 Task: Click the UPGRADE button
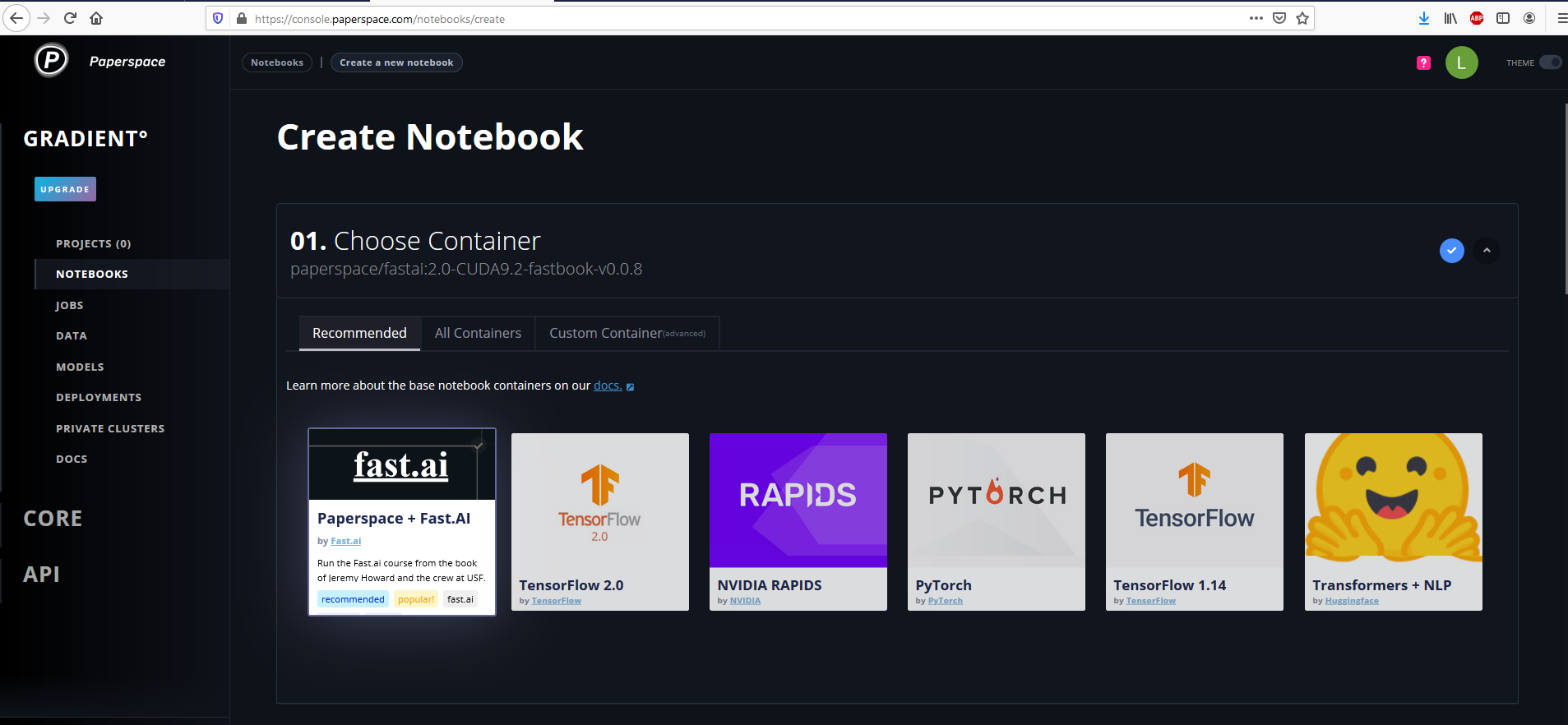65,189
